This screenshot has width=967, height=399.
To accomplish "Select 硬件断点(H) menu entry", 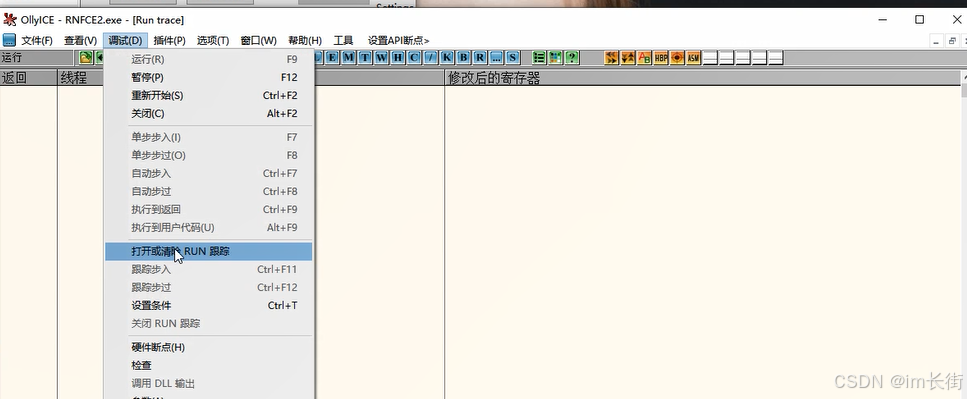I will [208, 347].
